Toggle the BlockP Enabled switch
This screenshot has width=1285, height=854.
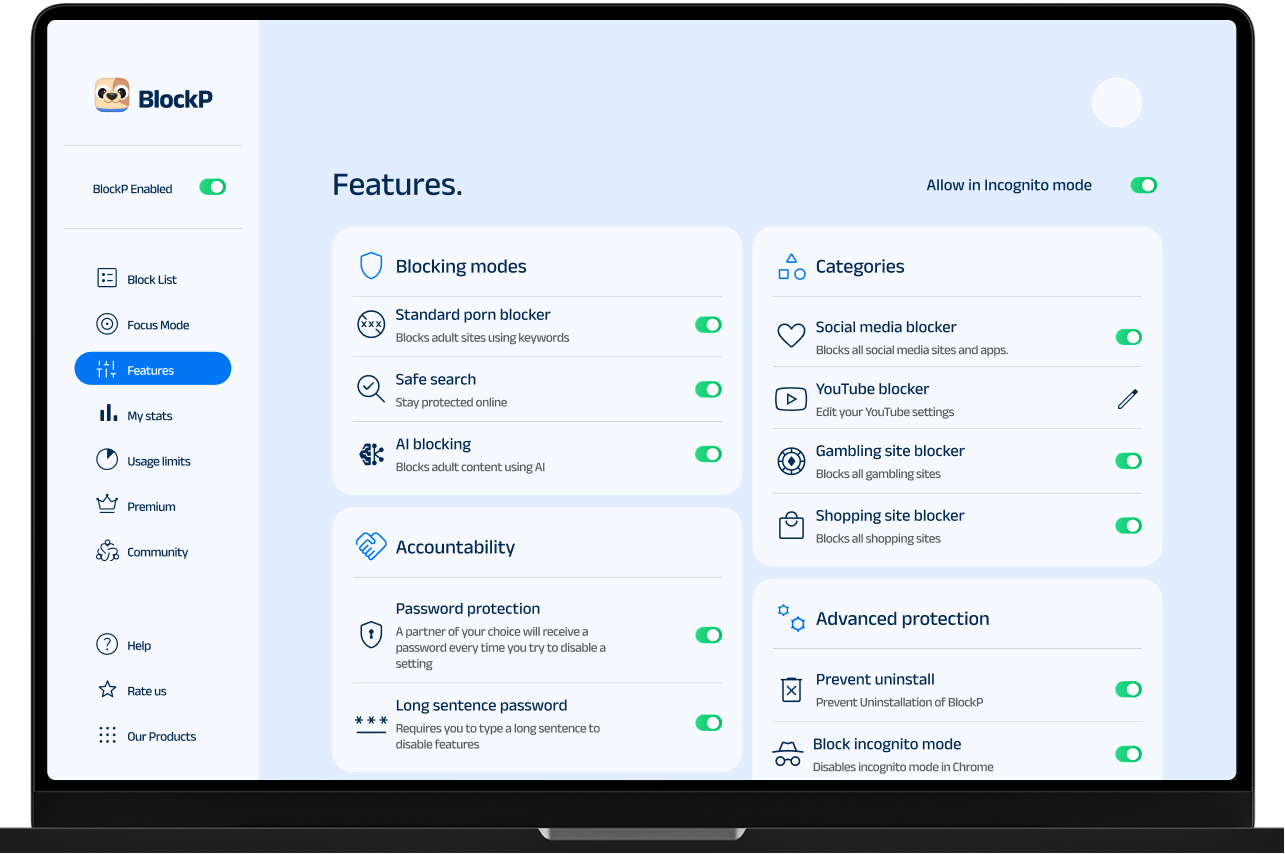[213, 187]
